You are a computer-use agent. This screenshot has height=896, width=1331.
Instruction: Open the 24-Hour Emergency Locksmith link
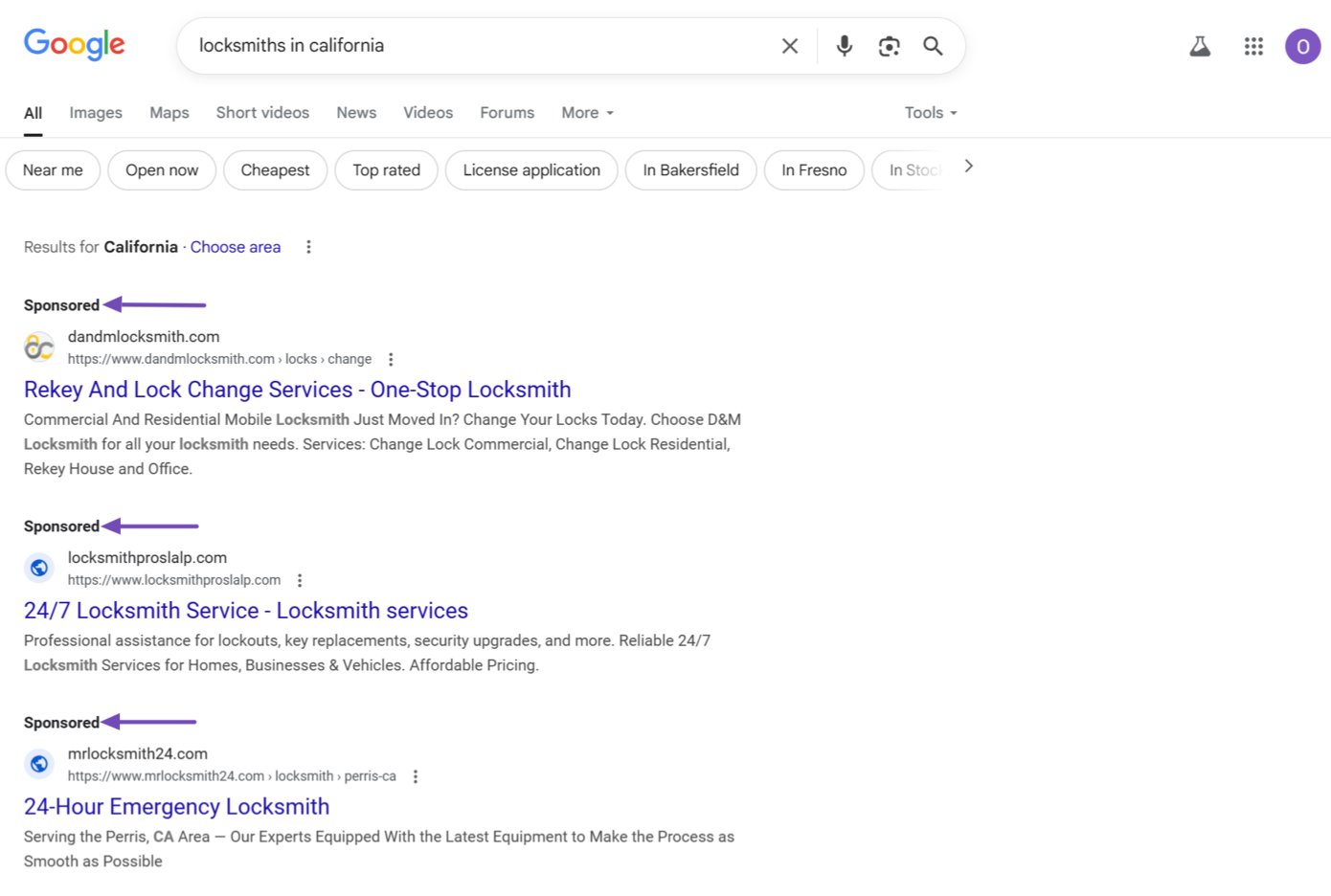[176, 807]
